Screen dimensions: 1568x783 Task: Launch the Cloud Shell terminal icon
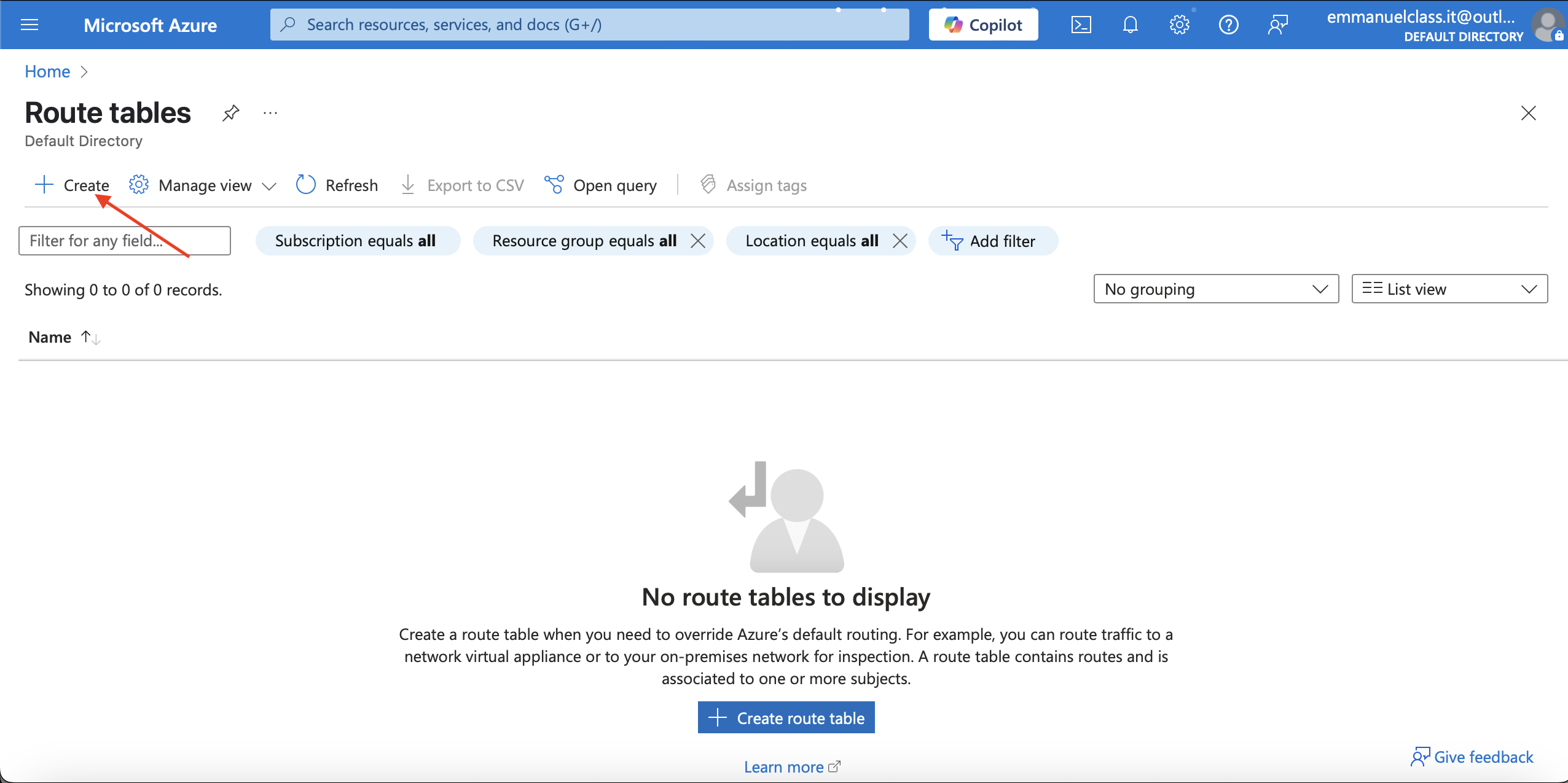1081,25
